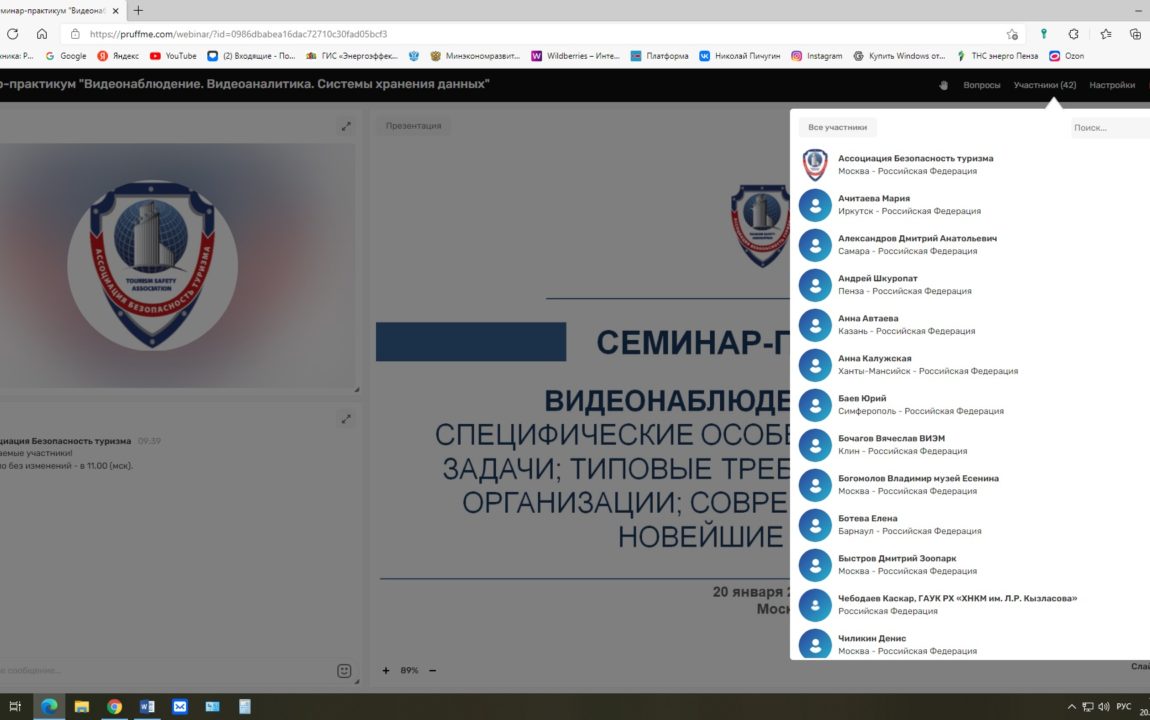Open Chrome from the taskbar
The image size is (1150, 720).
coord(114,706)
